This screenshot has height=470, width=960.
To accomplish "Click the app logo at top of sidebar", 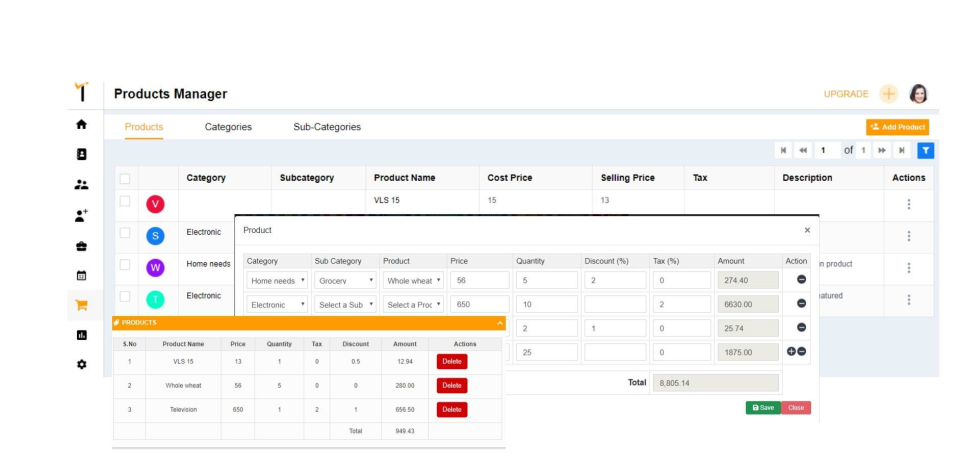I will (81, 92).
